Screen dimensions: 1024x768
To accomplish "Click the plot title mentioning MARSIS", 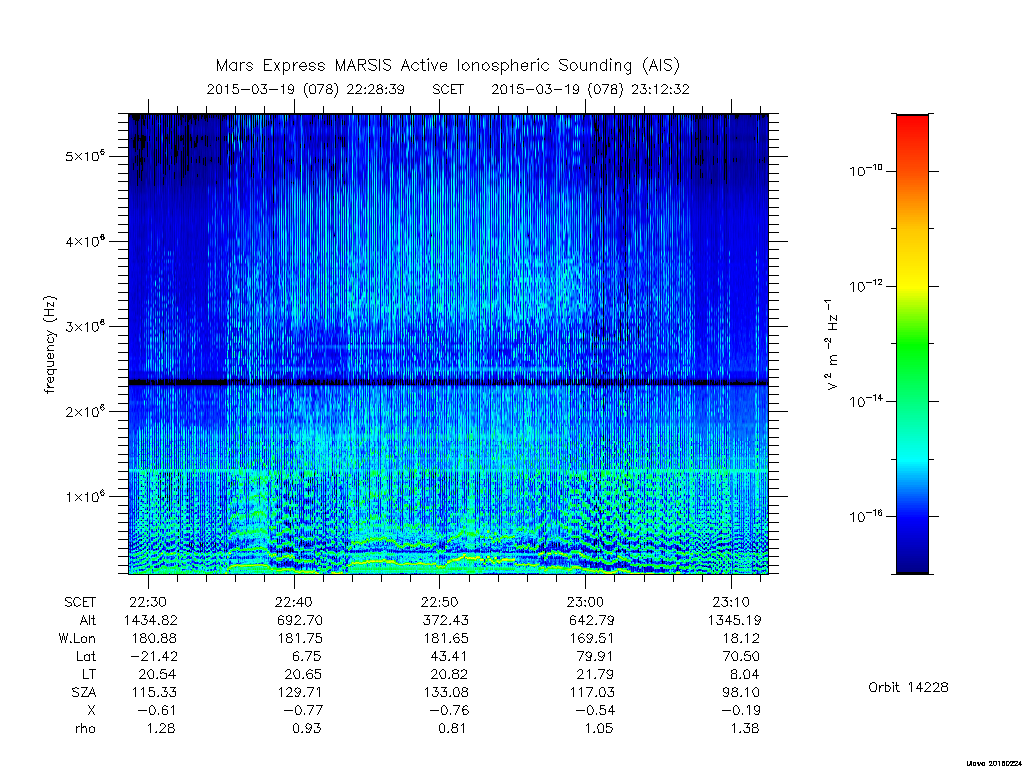I will click(447, 65).
